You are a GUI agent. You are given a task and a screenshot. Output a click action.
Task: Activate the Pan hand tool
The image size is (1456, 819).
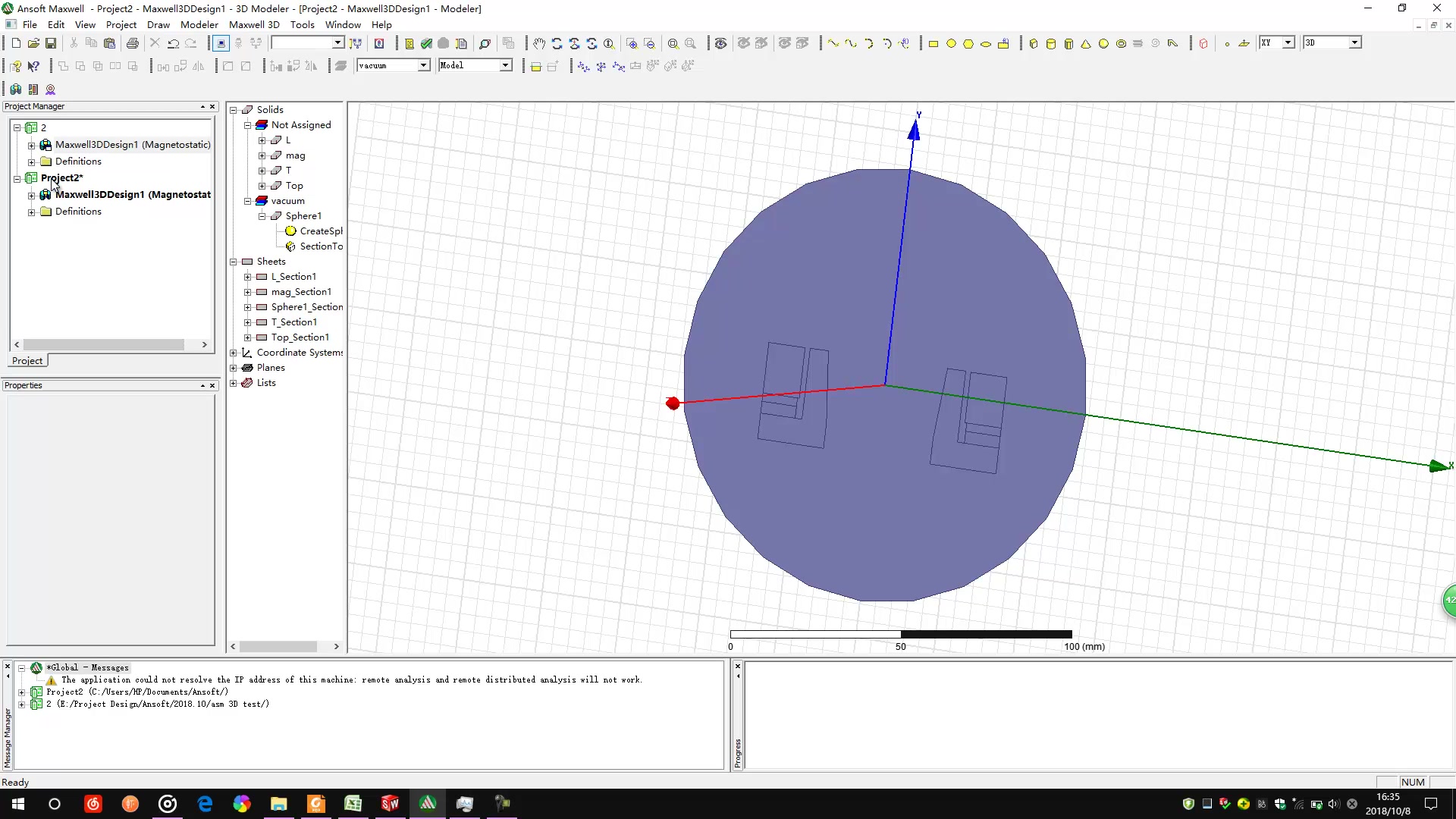click(538, 44)
